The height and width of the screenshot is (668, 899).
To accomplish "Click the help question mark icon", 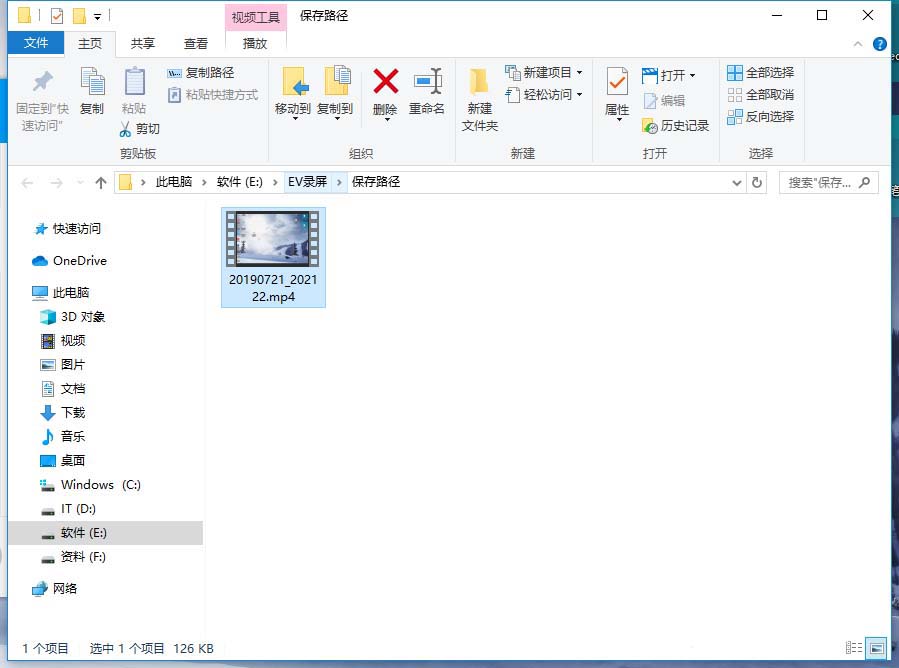I will point(880,44).
